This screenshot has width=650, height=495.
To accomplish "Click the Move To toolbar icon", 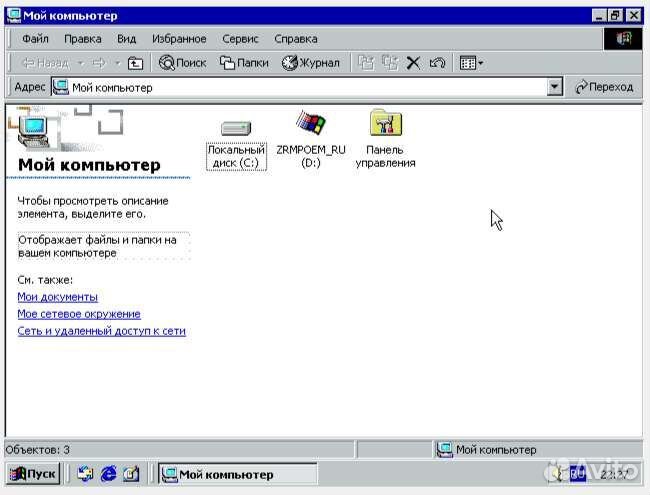I will [x=366, y=63].
